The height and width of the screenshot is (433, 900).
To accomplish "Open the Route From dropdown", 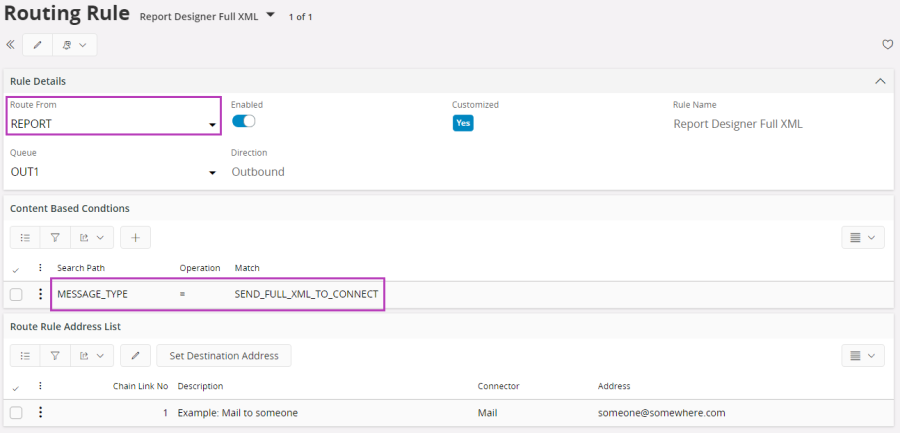I will click(212, 125).
